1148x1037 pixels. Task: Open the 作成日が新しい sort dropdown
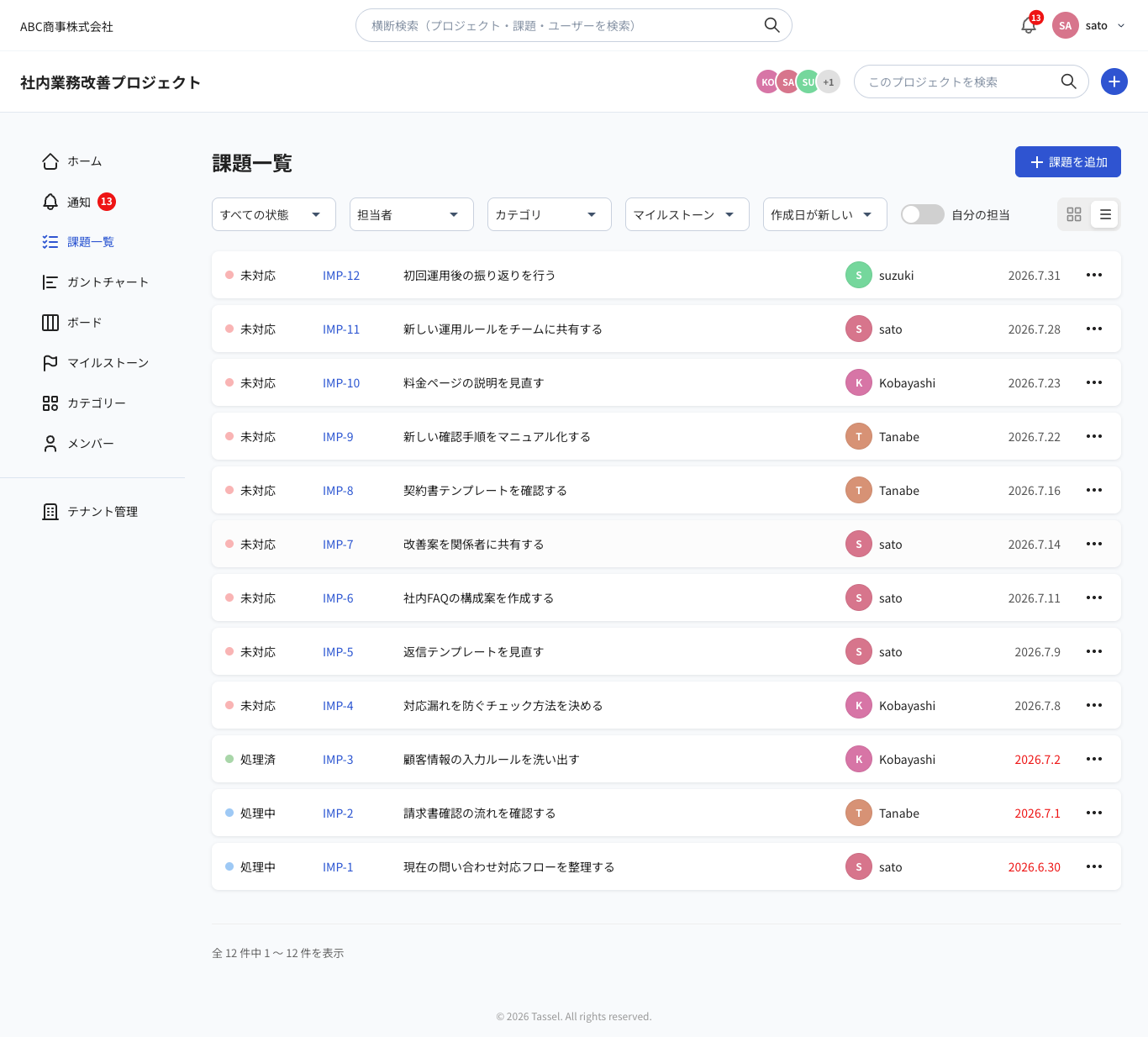pos(825,214)
